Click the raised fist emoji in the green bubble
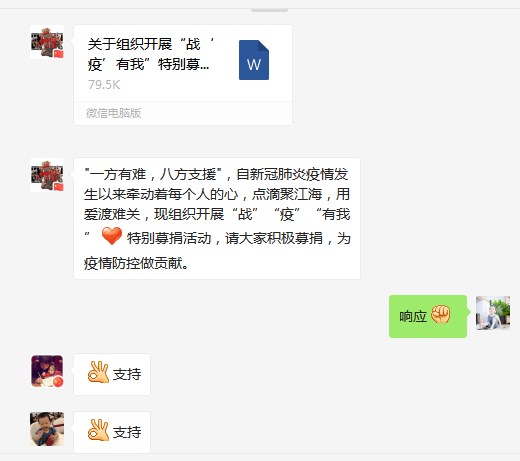520x461 pixels. point(441,314)
